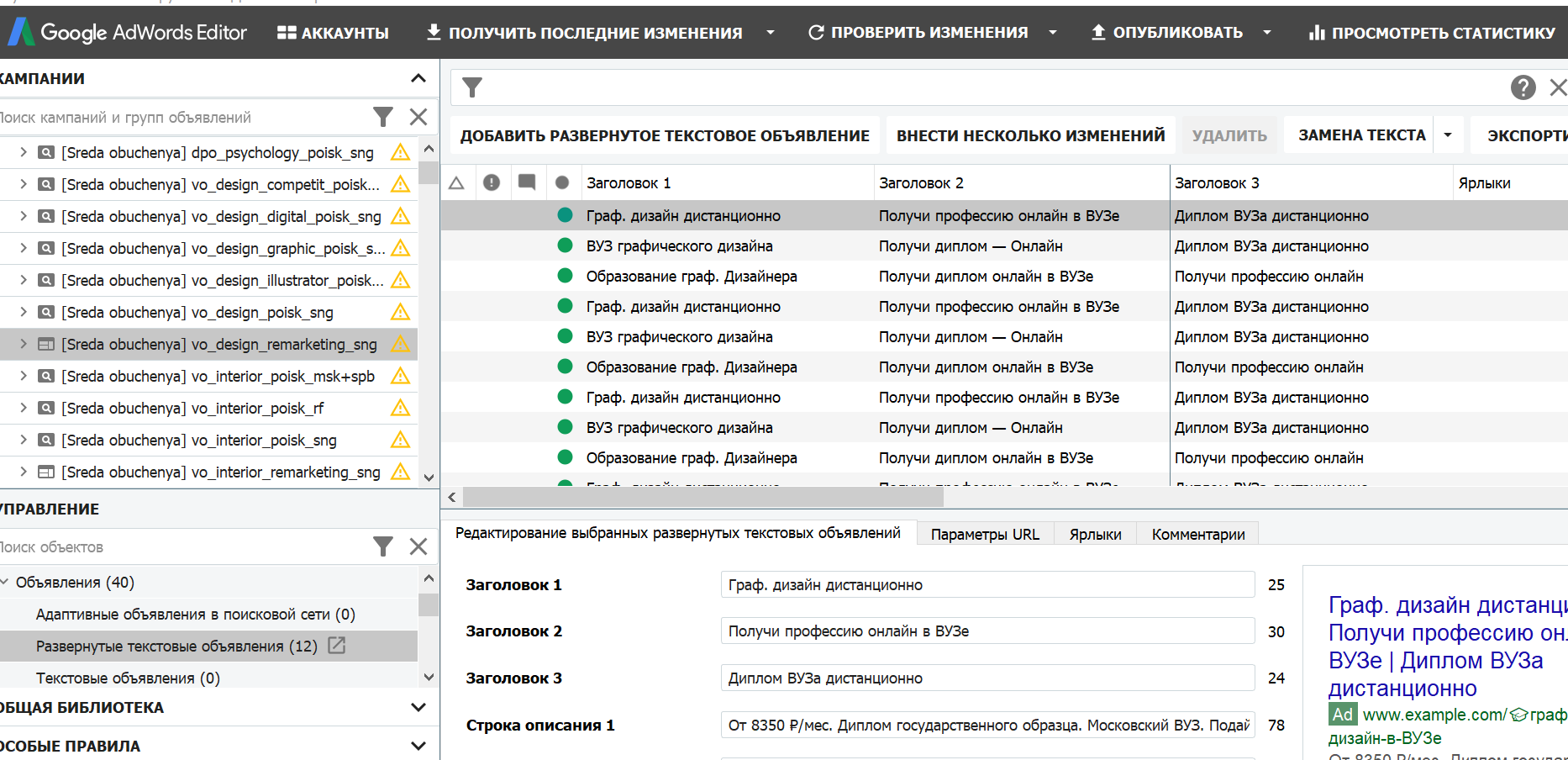Open the ОПУБЛИКОВАТЬ dropdown arrow
1568x760 pixels.
1267,32
